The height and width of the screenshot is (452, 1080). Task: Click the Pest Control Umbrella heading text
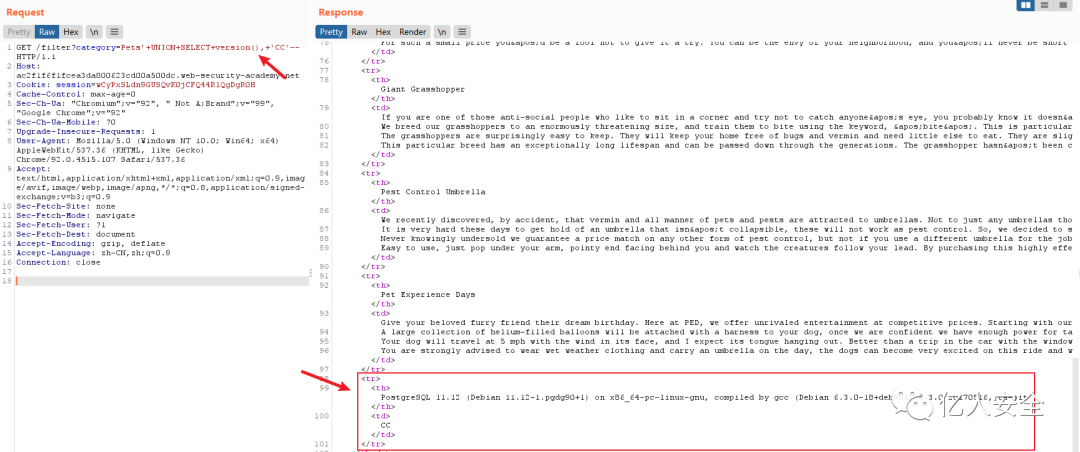[433, 192]
